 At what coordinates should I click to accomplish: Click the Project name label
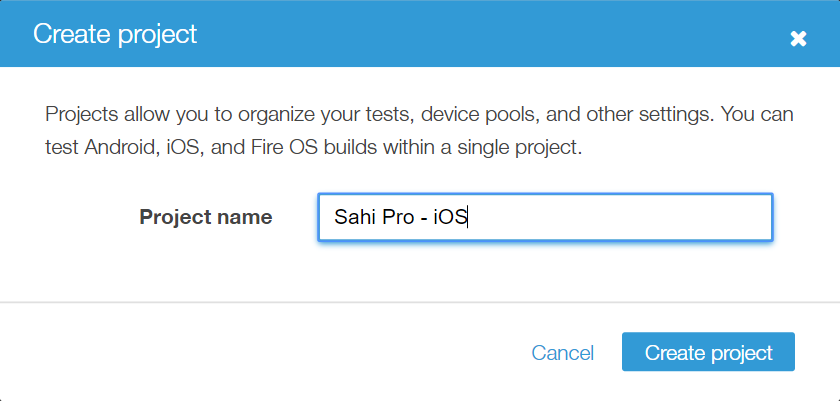(x=206, y=217)
